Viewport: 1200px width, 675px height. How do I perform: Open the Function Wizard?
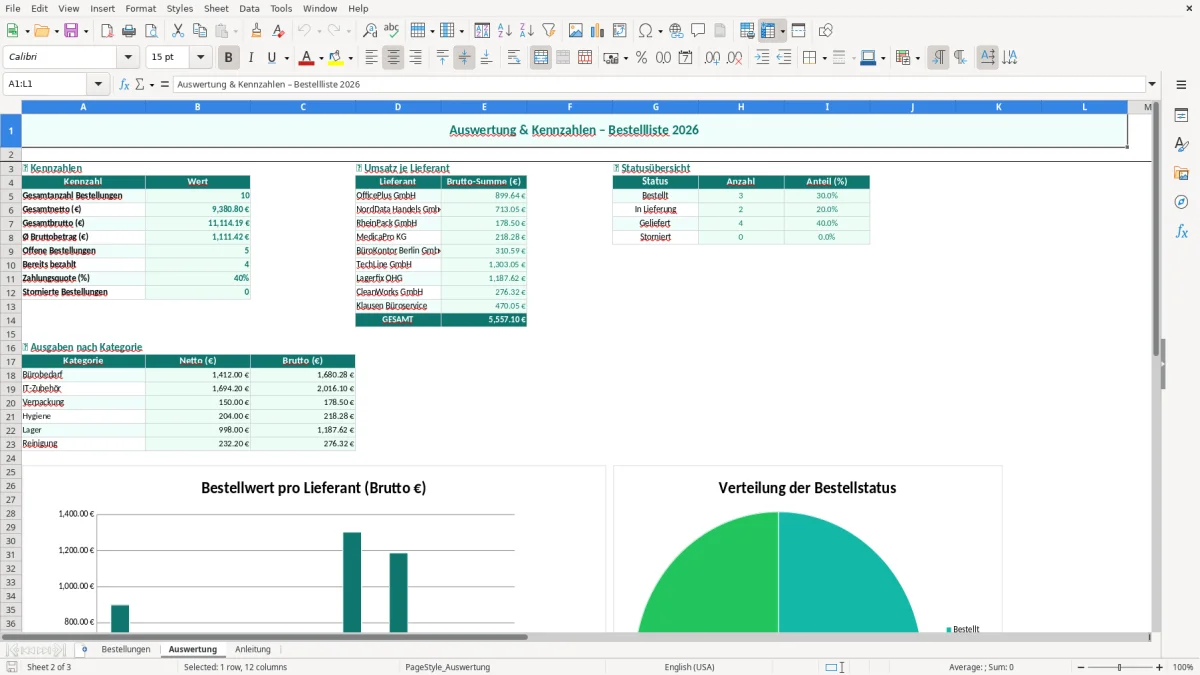click(124, 84)
